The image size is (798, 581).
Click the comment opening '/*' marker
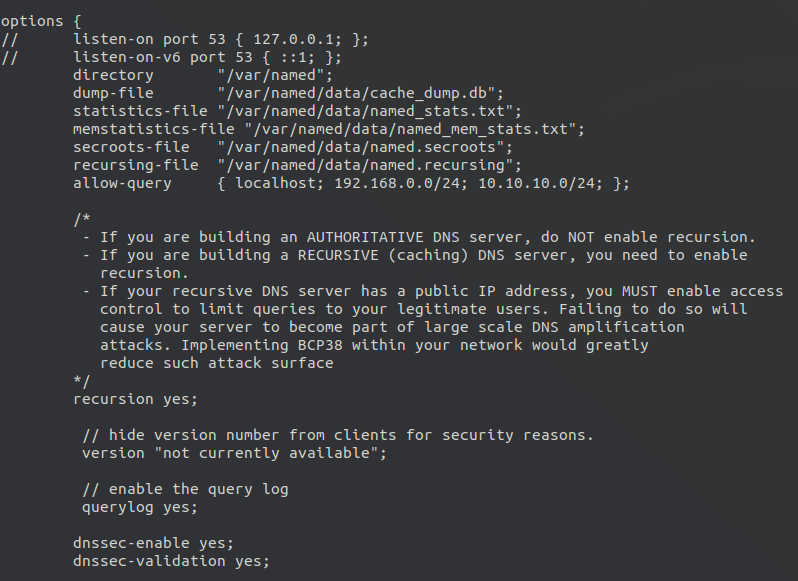click(82, 219)
